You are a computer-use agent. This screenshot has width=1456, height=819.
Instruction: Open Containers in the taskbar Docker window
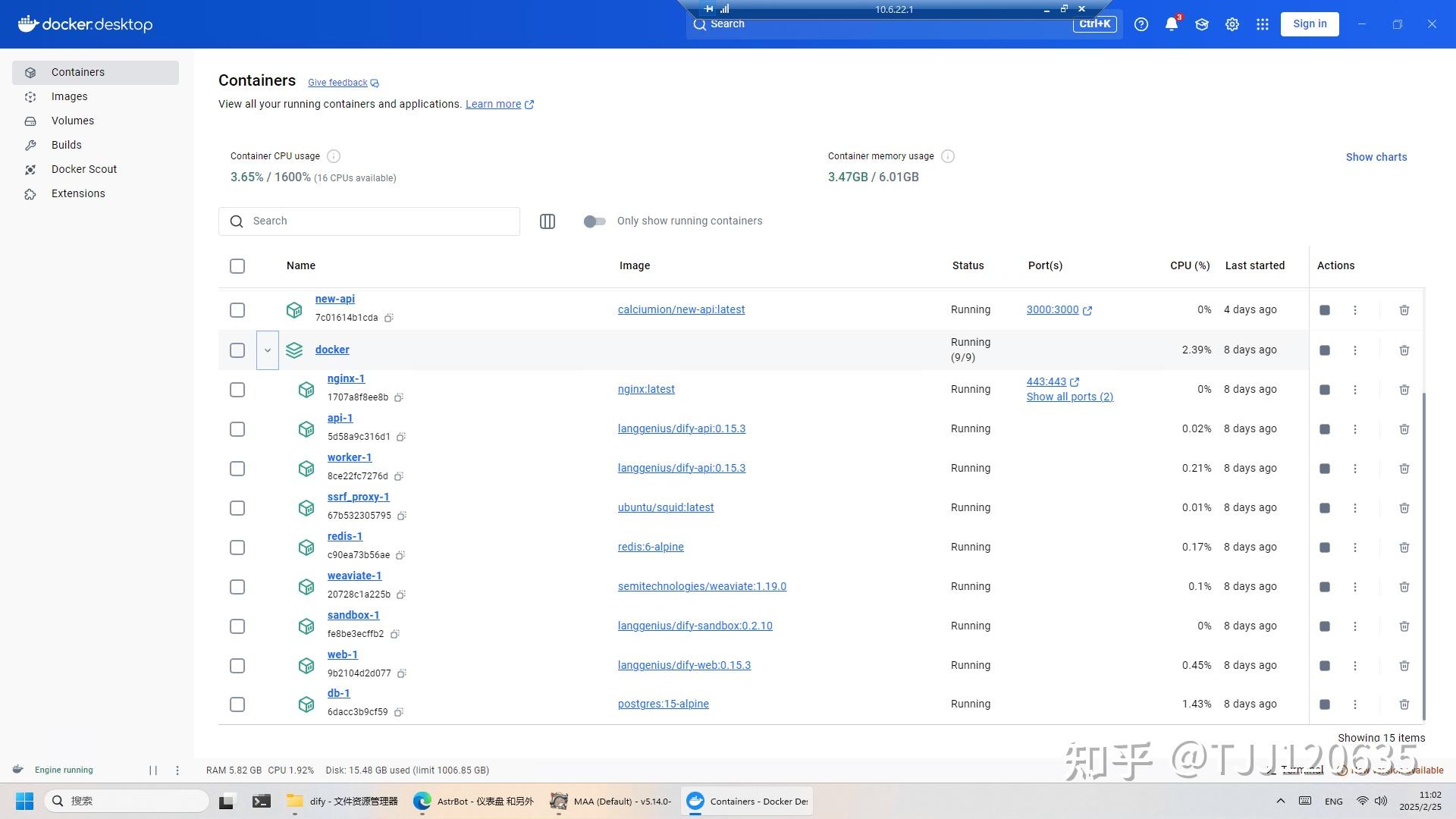[746, 801]
